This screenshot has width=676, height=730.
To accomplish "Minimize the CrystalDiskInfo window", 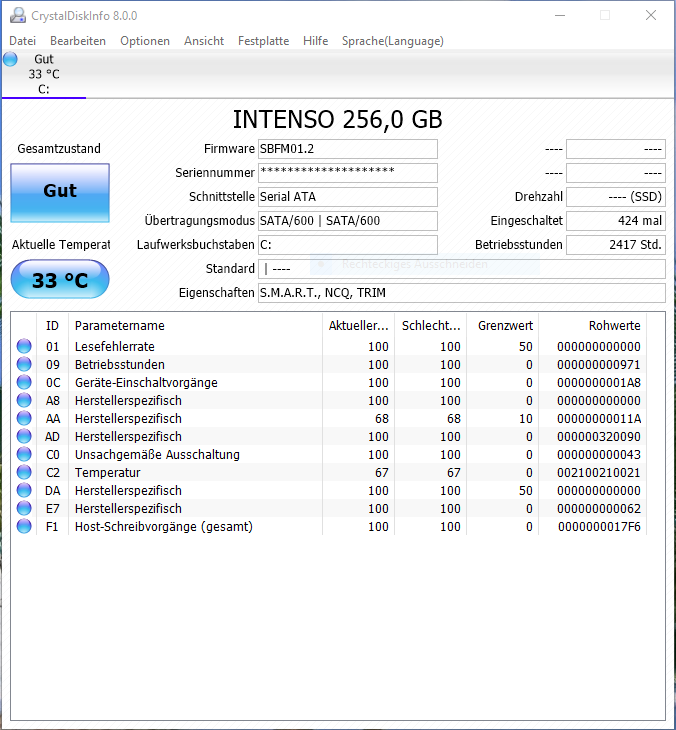I will point(560,15).
